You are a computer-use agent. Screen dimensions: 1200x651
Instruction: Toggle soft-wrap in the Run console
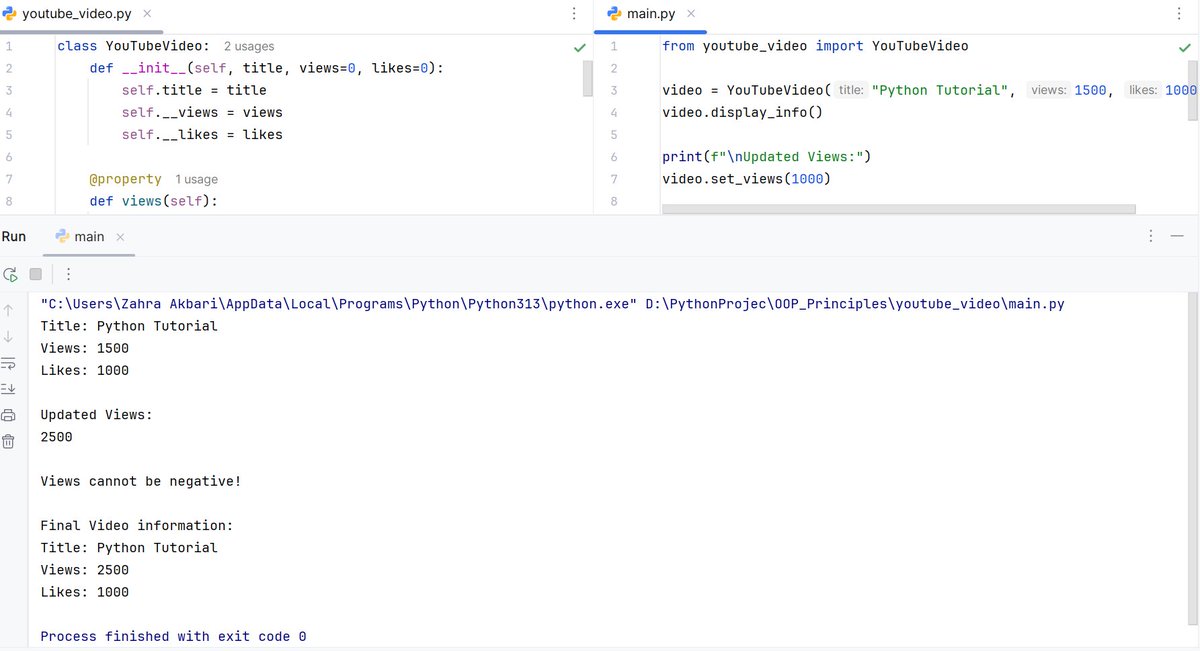pos(8,362)
